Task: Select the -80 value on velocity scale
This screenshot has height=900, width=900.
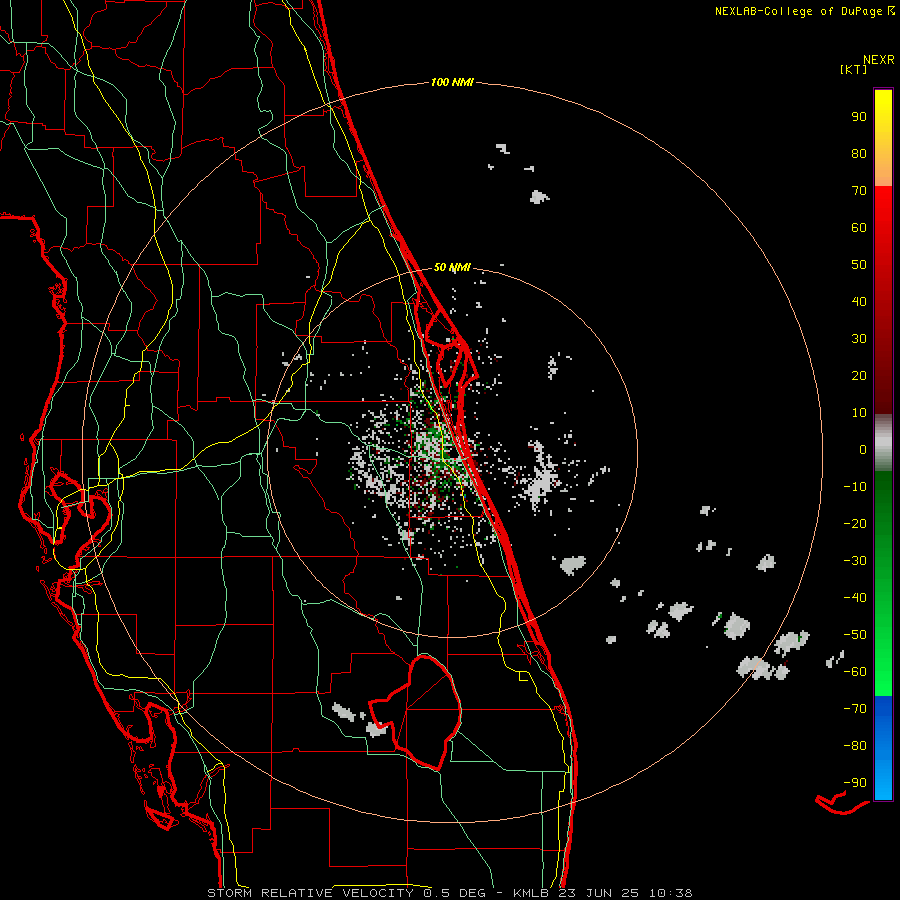Action: tap(855, 746)
